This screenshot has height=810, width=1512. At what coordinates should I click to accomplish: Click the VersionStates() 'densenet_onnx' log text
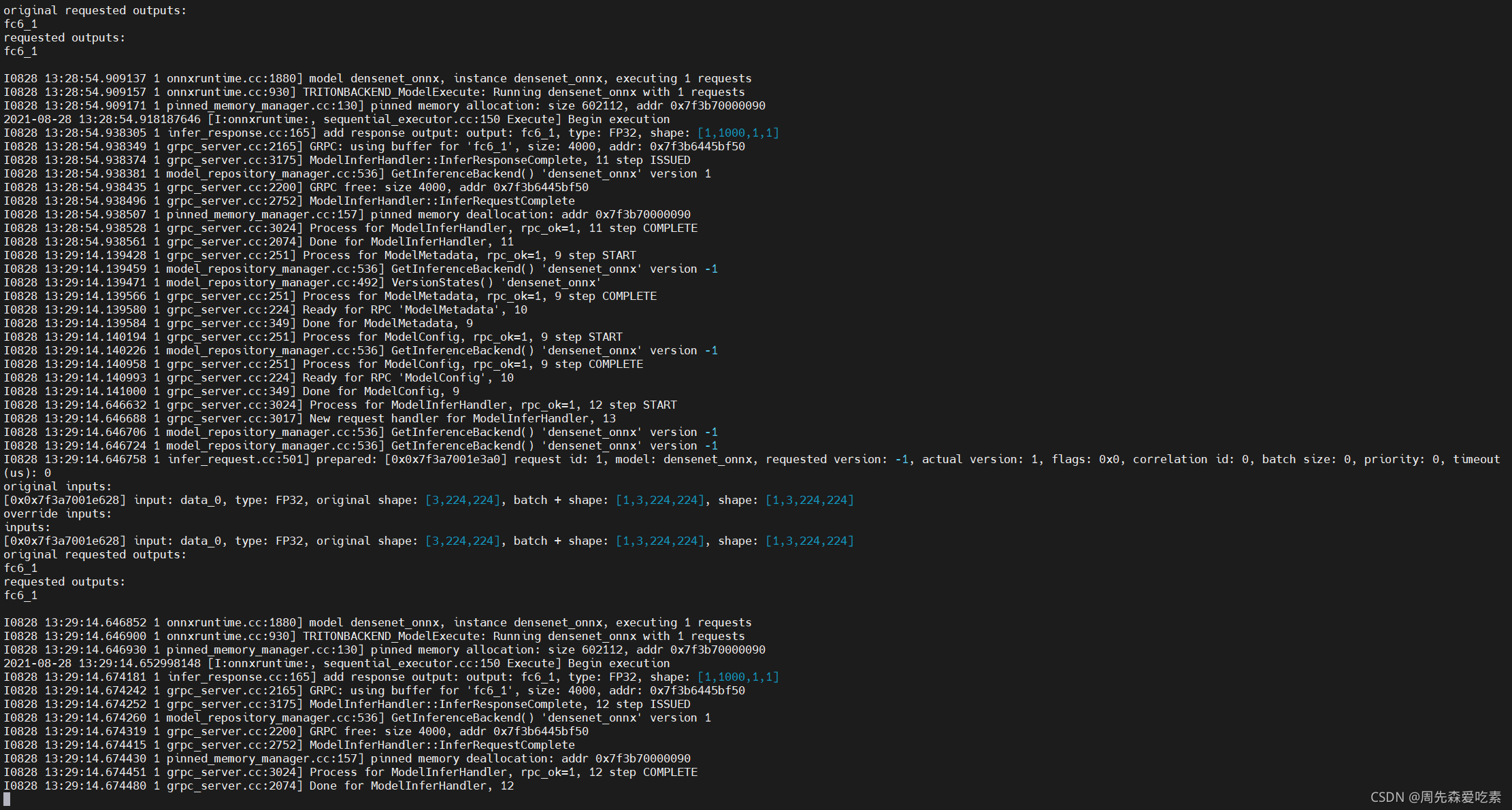coord(496,282)
